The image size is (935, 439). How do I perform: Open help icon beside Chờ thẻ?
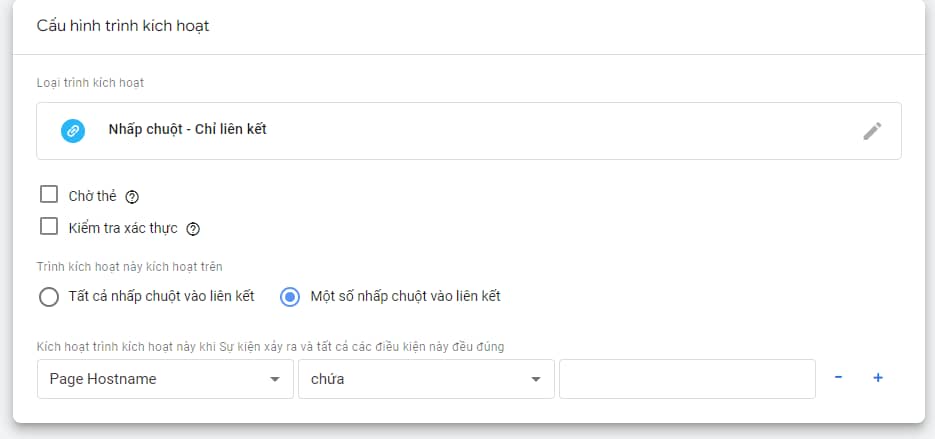pyautogui.click(x=132, y=197)
